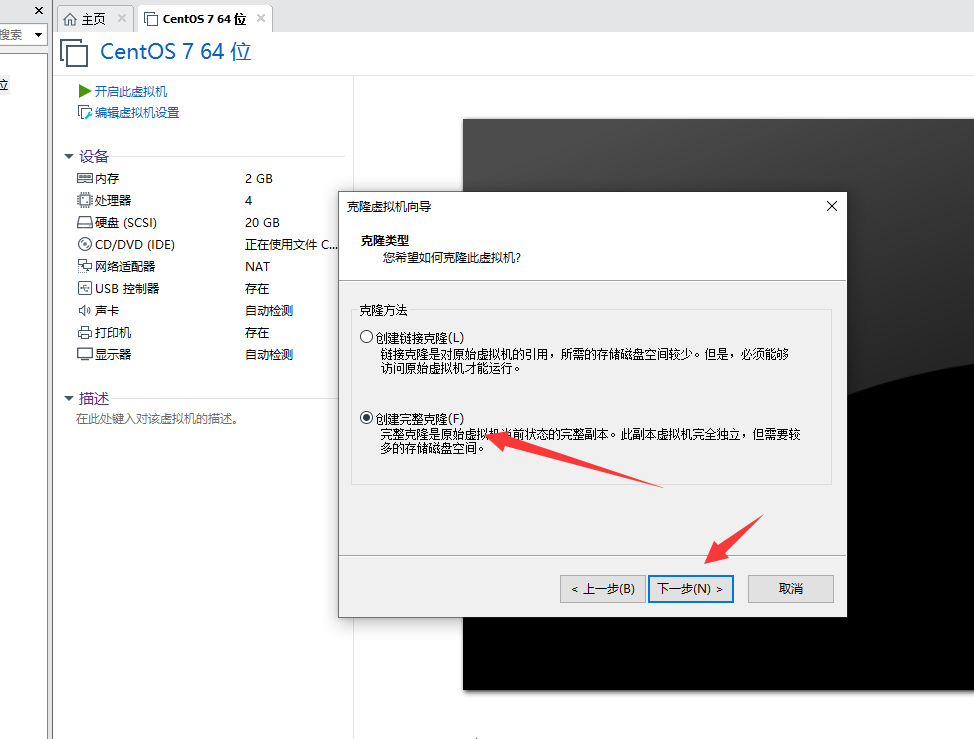This screenshot has height=739, width=974.
Task: Click the home icon on 主页 tab
Action: pos(71,19)
